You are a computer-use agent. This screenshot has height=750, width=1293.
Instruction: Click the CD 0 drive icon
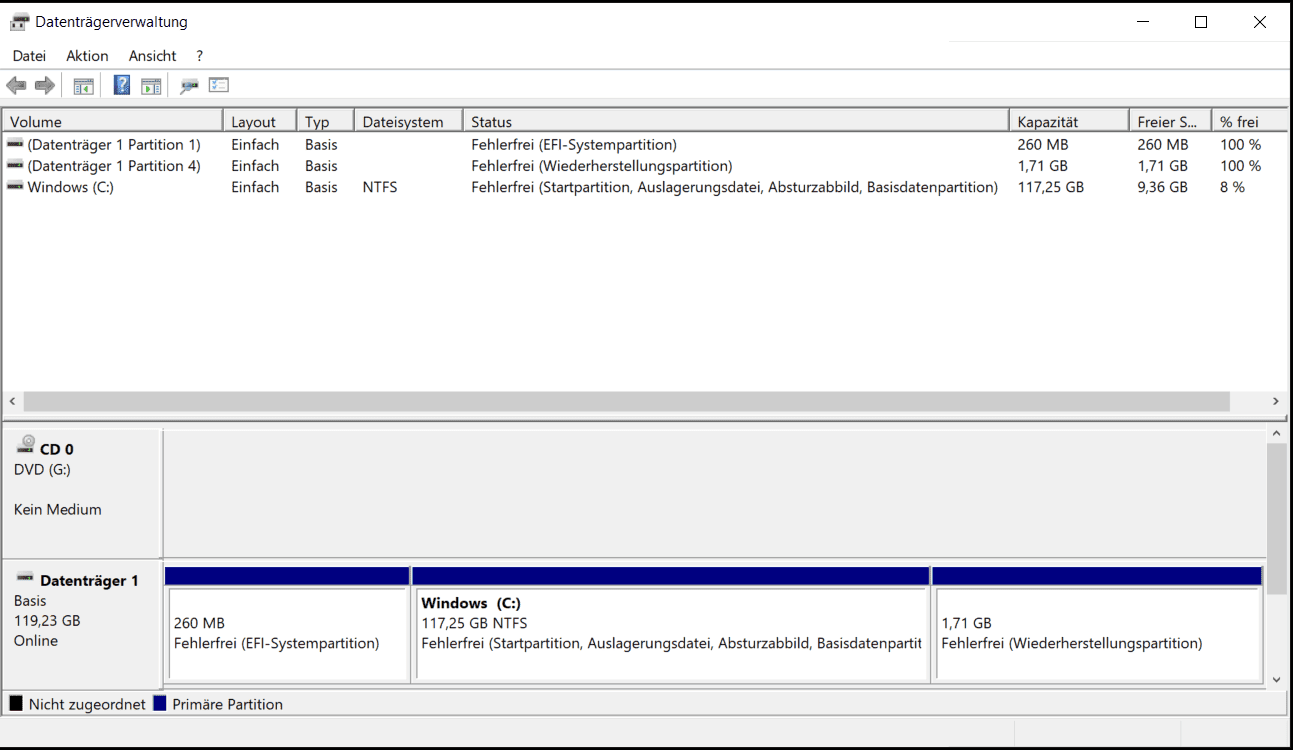[x=26, y=446]
